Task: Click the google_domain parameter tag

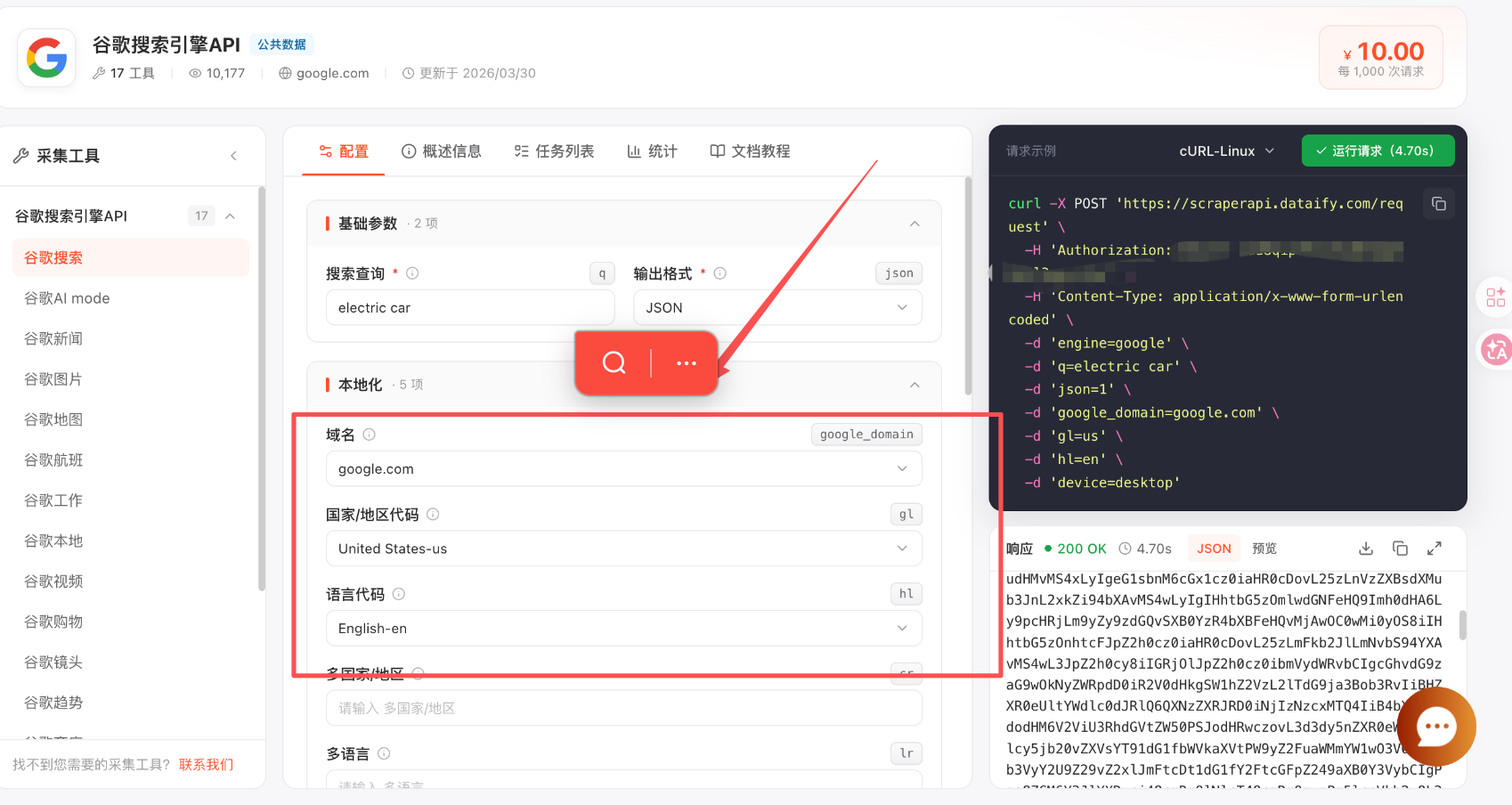Action: click(866, 435)
